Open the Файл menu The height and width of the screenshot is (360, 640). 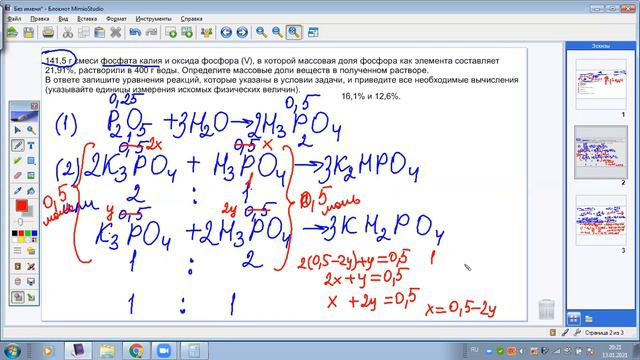tap(14, 19)
